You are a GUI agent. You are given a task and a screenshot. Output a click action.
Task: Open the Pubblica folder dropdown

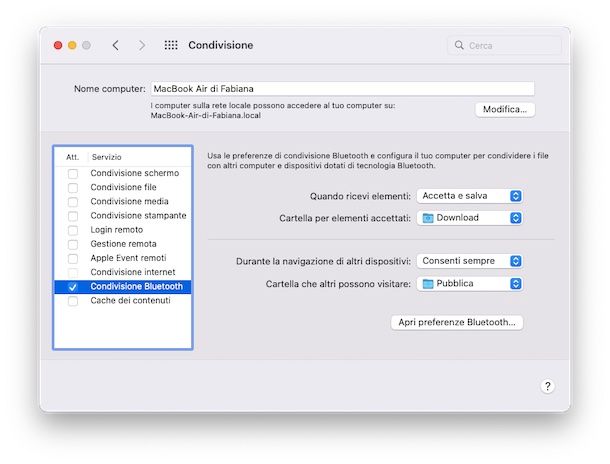point(470,284)
